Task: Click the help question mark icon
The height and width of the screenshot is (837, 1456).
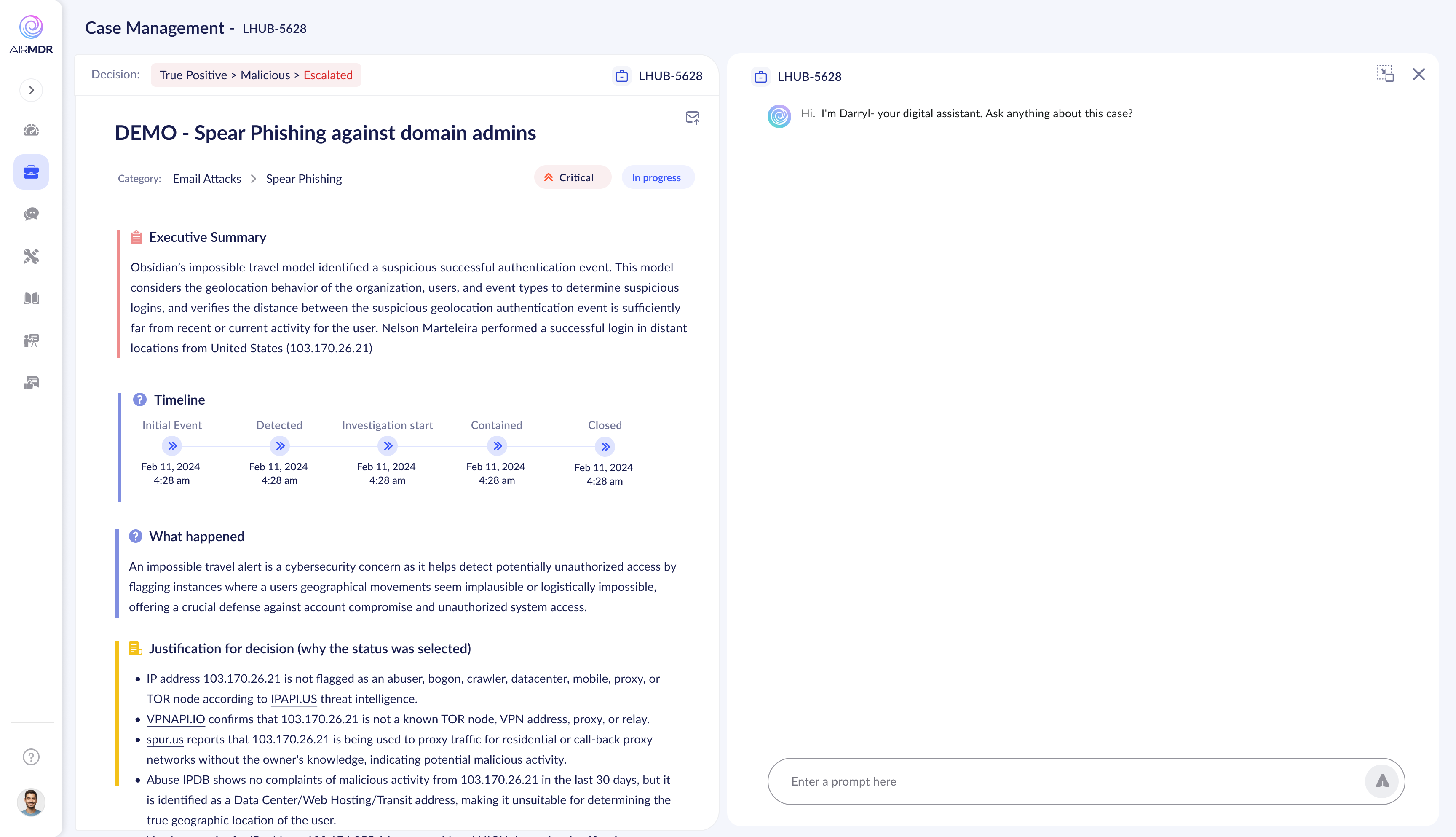Action: (x=31, y=757)
